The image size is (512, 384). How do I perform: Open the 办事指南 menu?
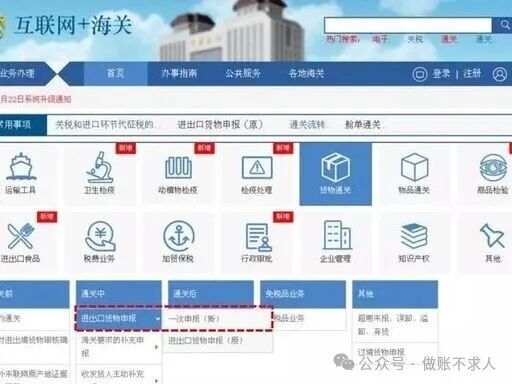(x=179, y=73)
